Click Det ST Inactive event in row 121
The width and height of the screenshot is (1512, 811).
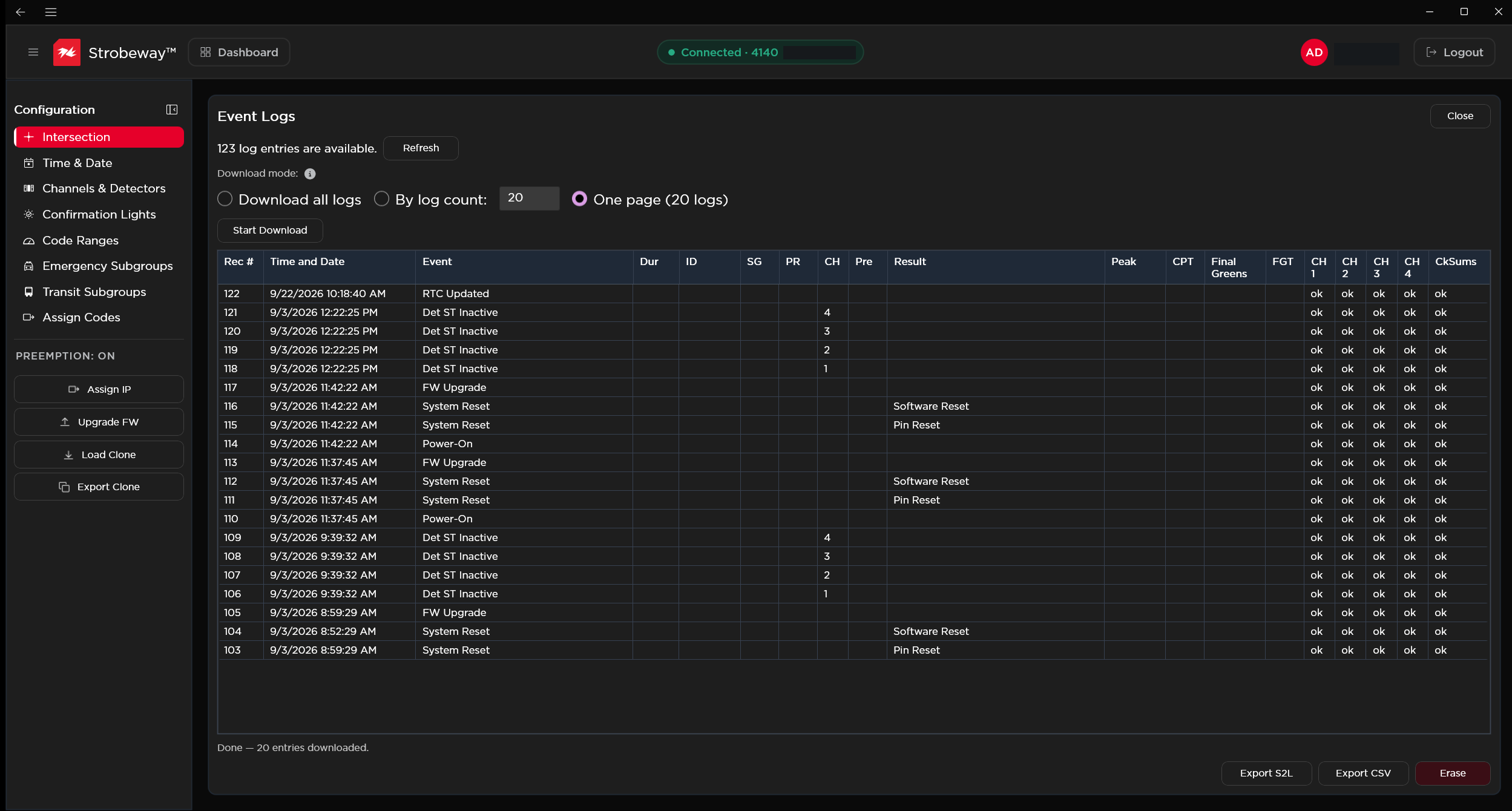tap(460, 312)
